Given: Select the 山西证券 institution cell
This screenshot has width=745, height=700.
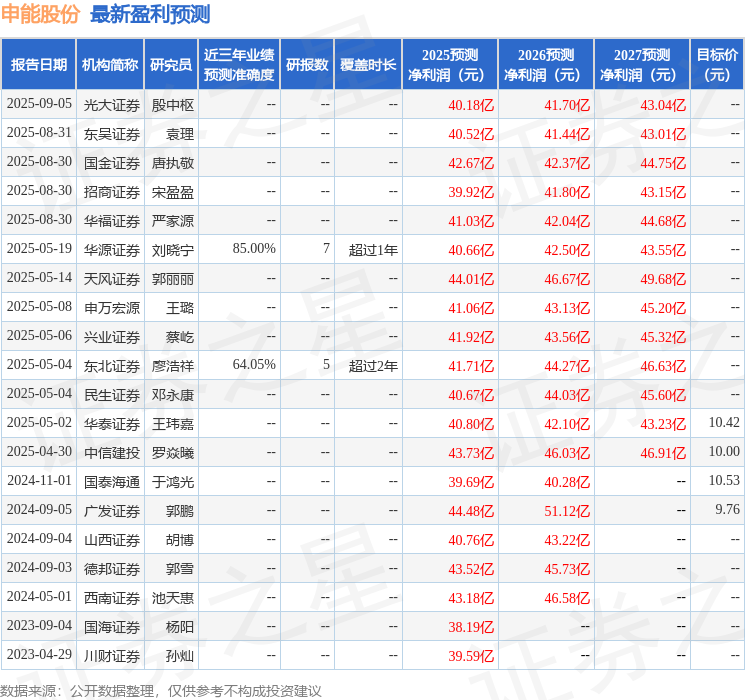Looking at the screenshot, I should [112, 540].
